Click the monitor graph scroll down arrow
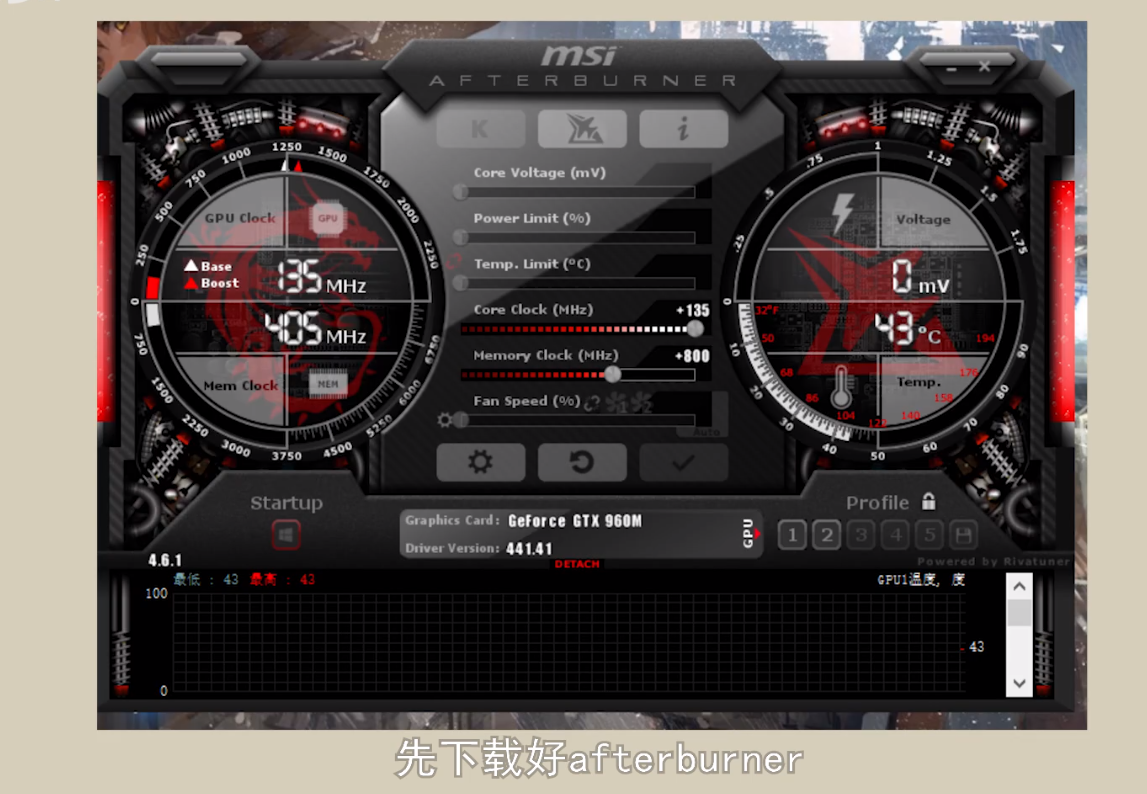 [x=1019, y=683]
